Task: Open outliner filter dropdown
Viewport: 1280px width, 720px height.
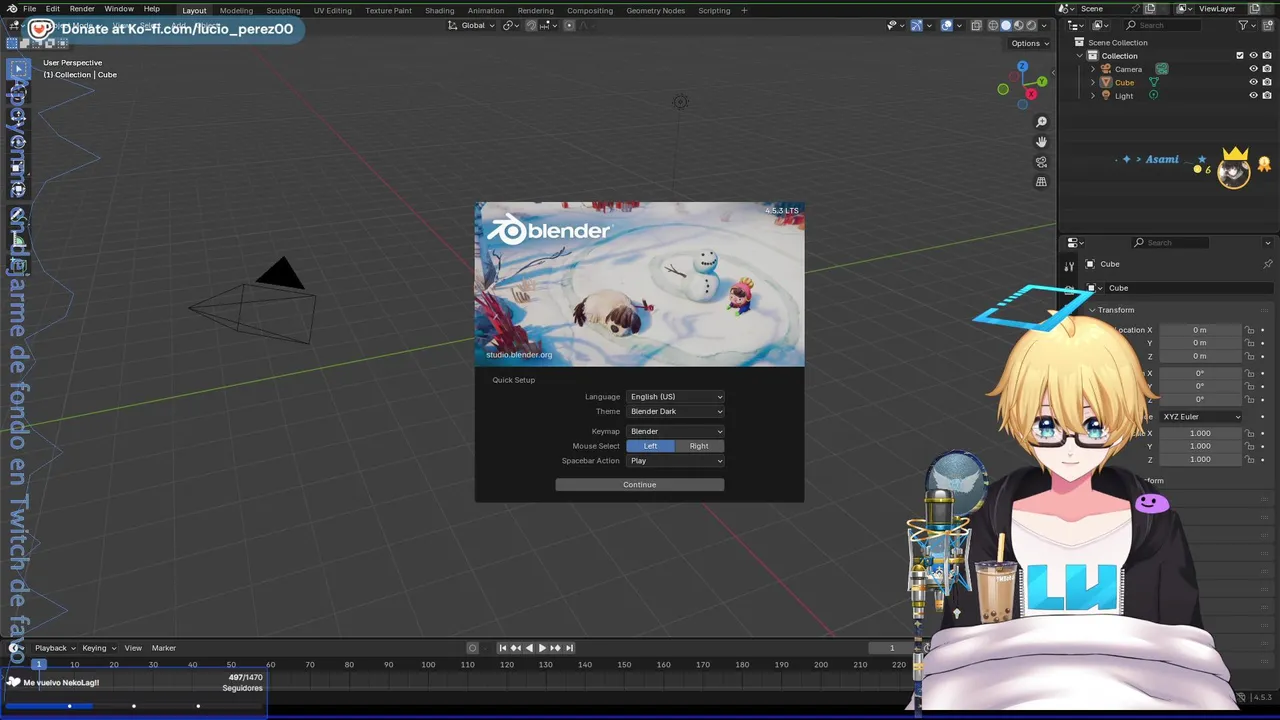Action: 1247,25
